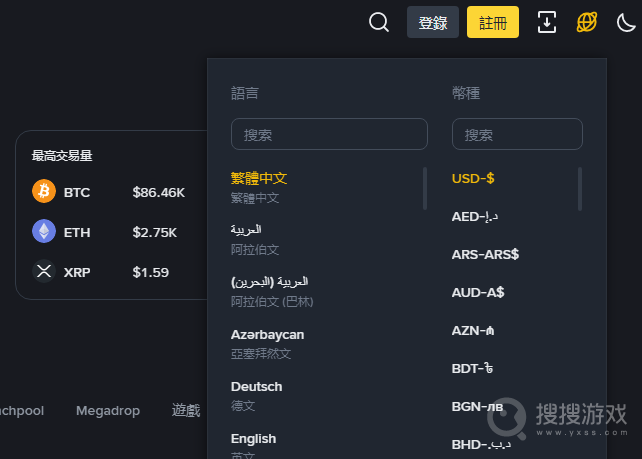Click the yellow 註冊 register button

pos(493,22)
